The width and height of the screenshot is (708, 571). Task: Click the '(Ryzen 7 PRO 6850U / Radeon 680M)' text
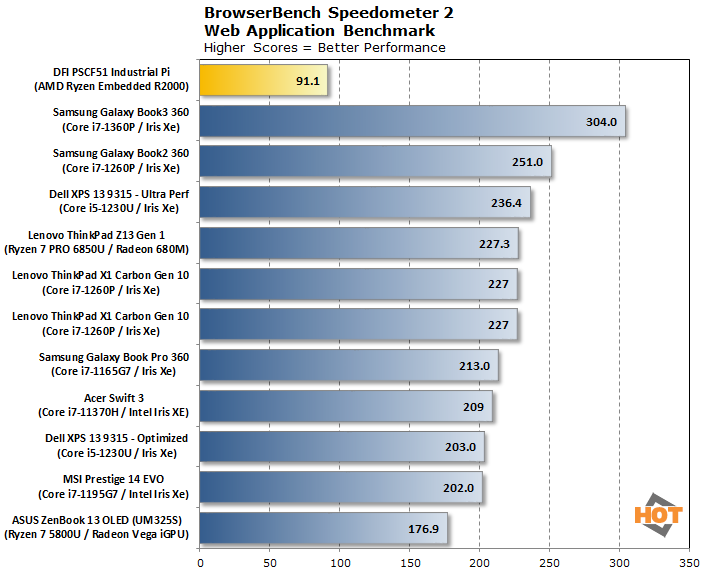(x=96, y=250)
